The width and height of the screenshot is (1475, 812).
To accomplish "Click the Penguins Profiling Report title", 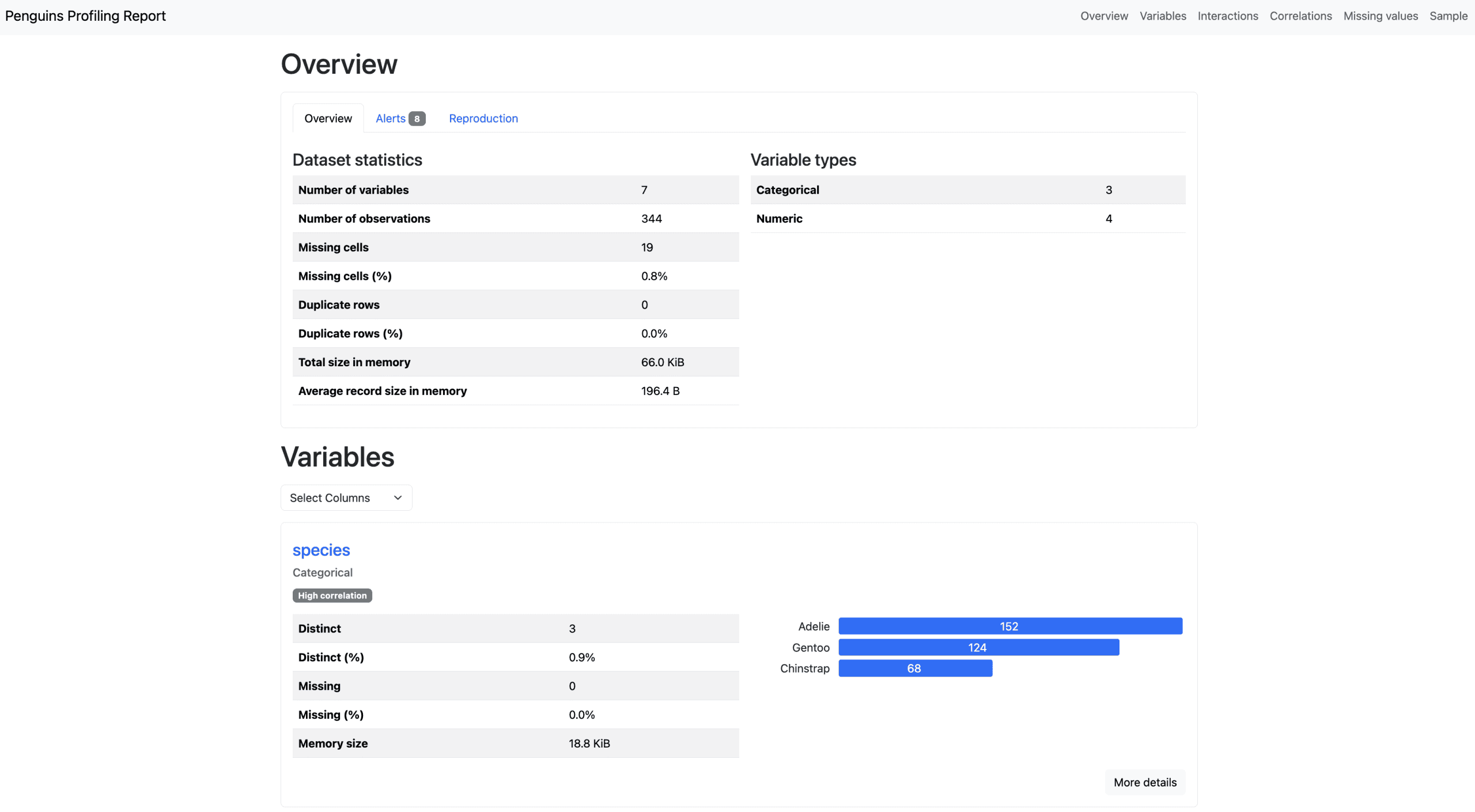I will pos(85,16).
